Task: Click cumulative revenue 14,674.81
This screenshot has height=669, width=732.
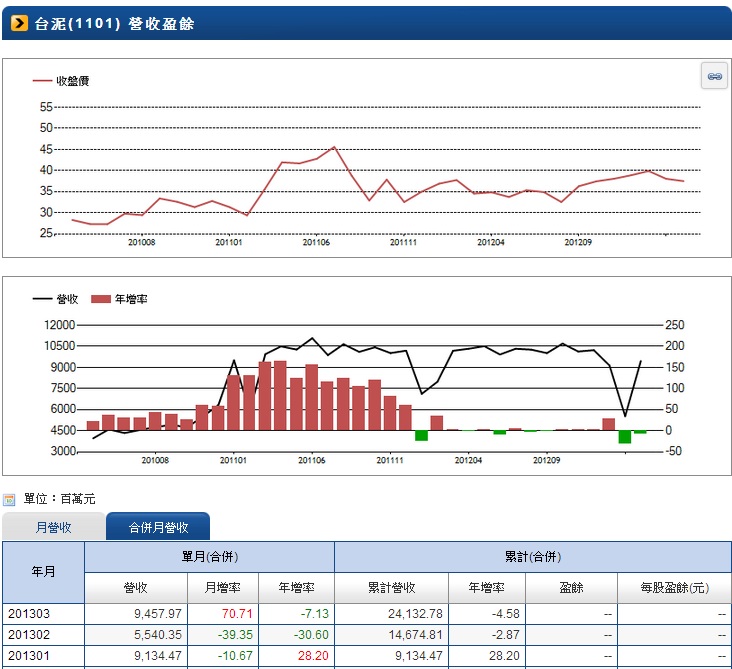Action: pyautogui.click(x=415, y=634)
